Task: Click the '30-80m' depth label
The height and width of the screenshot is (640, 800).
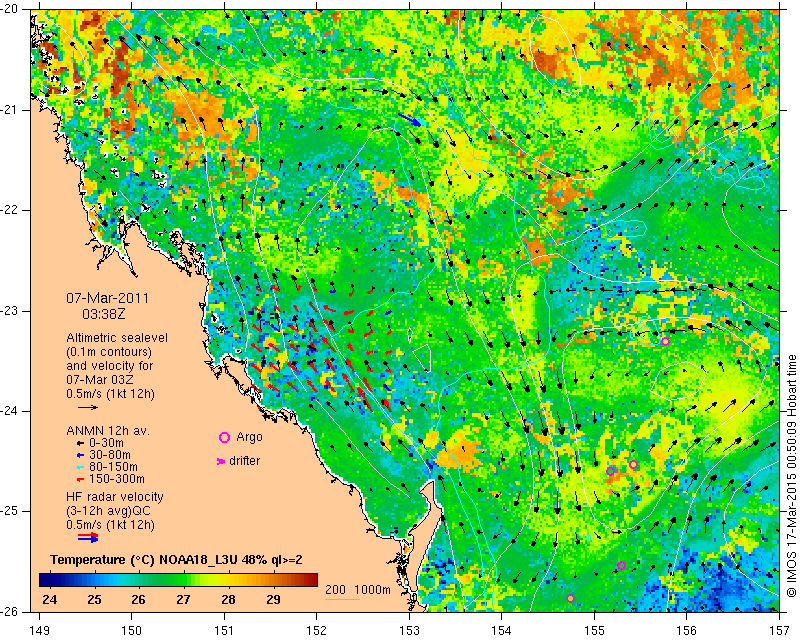Action: [110, 455]
